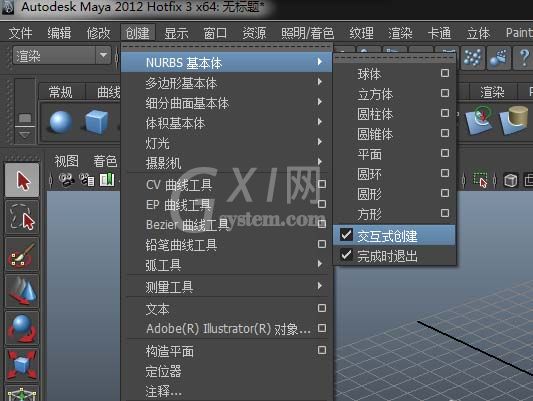
Task: Expand the 细分曲面基本体 submenu
Action: [226, 102]
